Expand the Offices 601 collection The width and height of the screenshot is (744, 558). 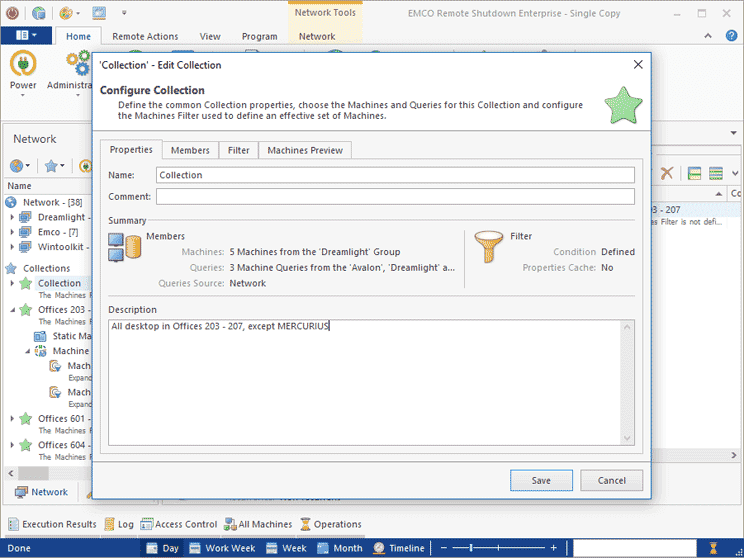(12, 418)
